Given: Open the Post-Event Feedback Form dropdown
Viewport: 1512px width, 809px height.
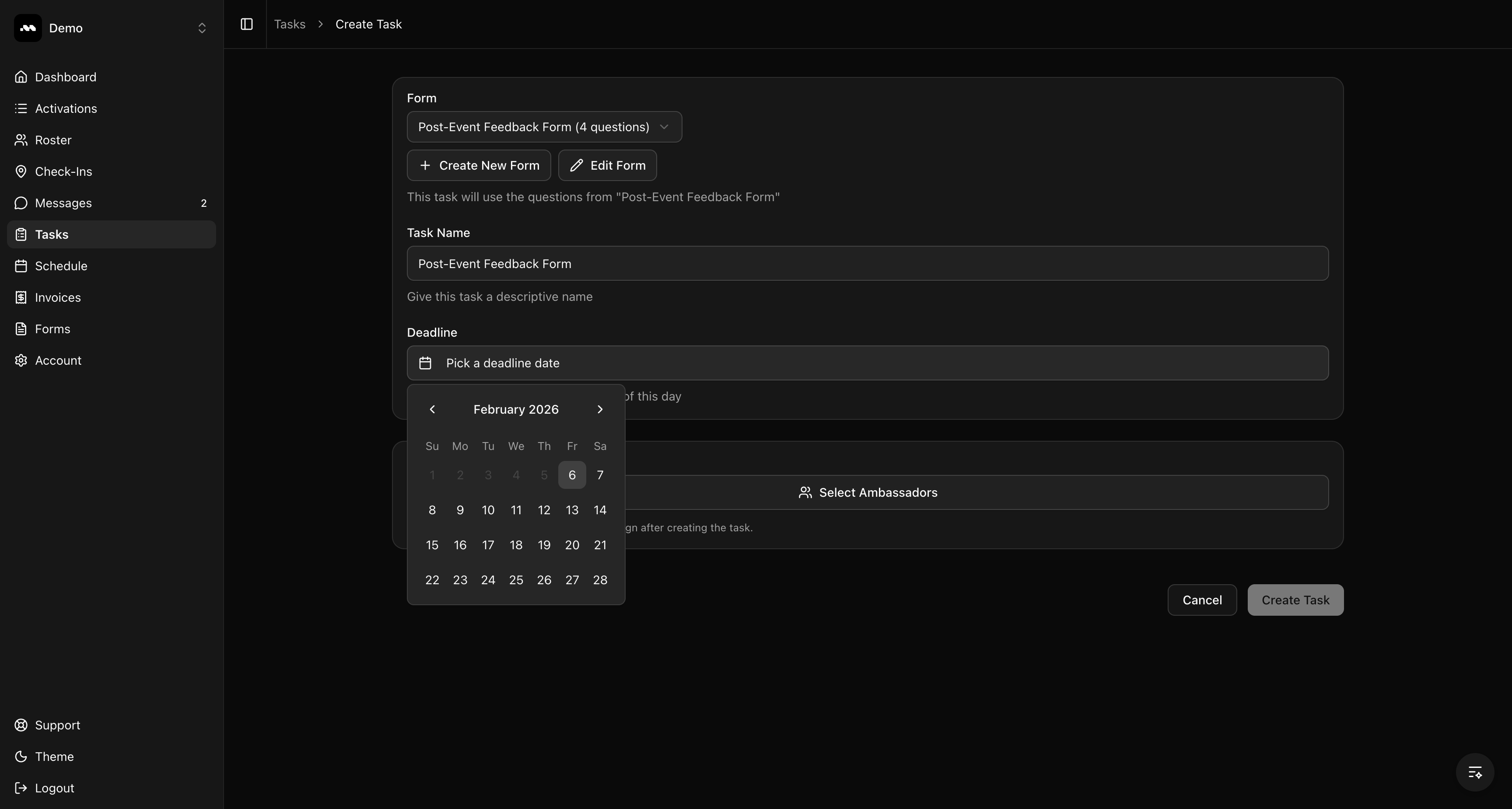Looking at the screenshot, I should 543,127.
